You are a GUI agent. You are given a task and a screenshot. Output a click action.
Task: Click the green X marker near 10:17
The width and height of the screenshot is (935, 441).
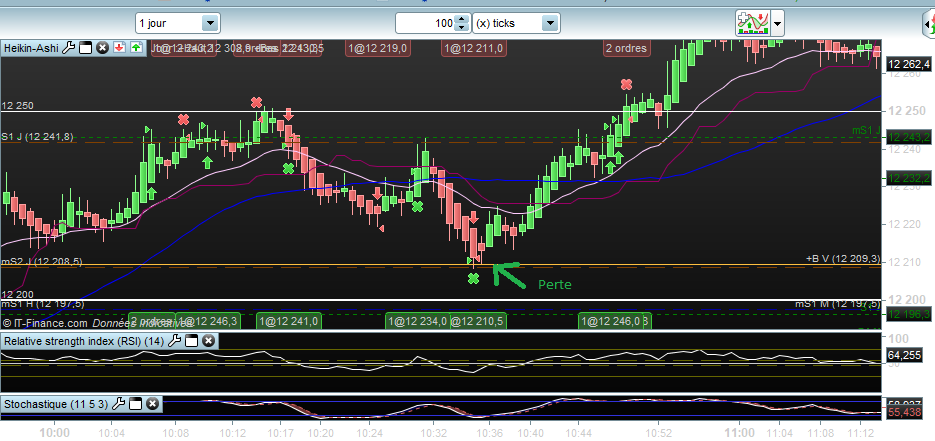(289, 169)
